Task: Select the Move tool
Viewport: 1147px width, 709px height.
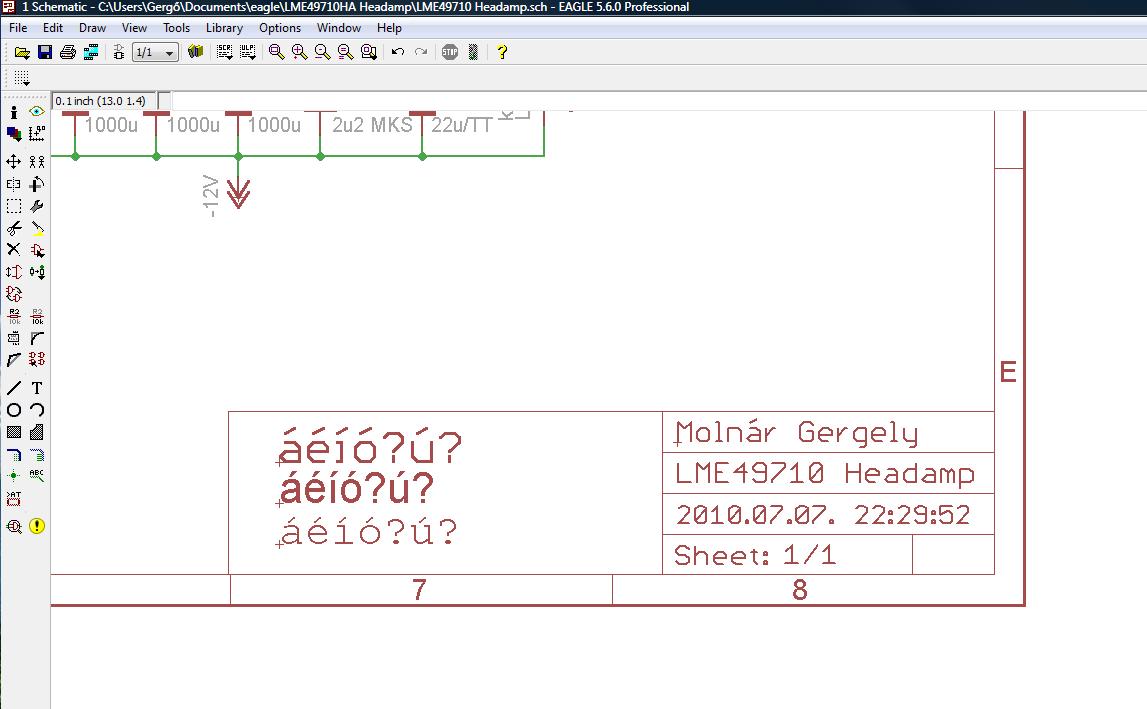Action: (13, 162)
